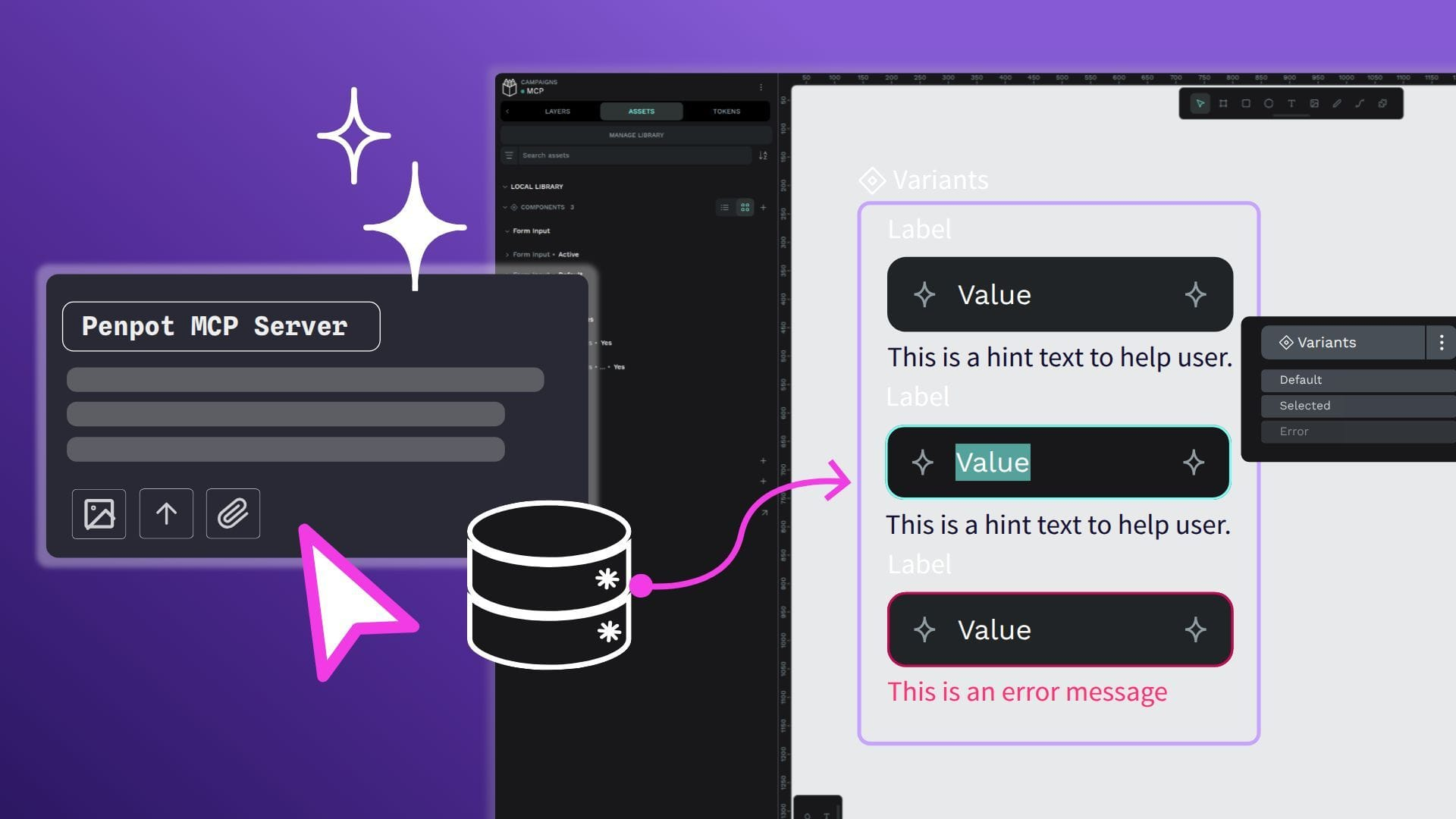
Task: Collapse the Components group
Action: (x=505, y=207)
